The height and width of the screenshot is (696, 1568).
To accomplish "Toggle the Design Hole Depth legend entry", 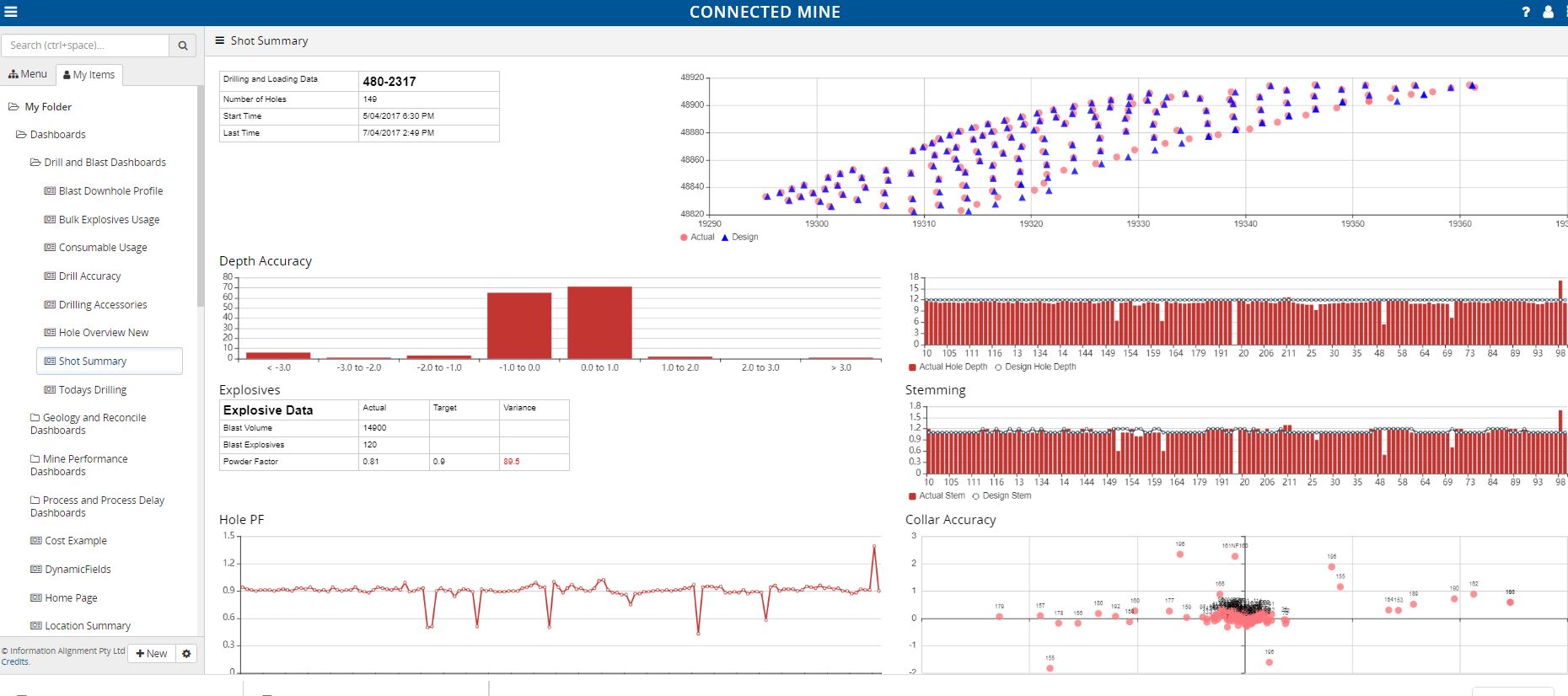I will tap(1036, 367).
